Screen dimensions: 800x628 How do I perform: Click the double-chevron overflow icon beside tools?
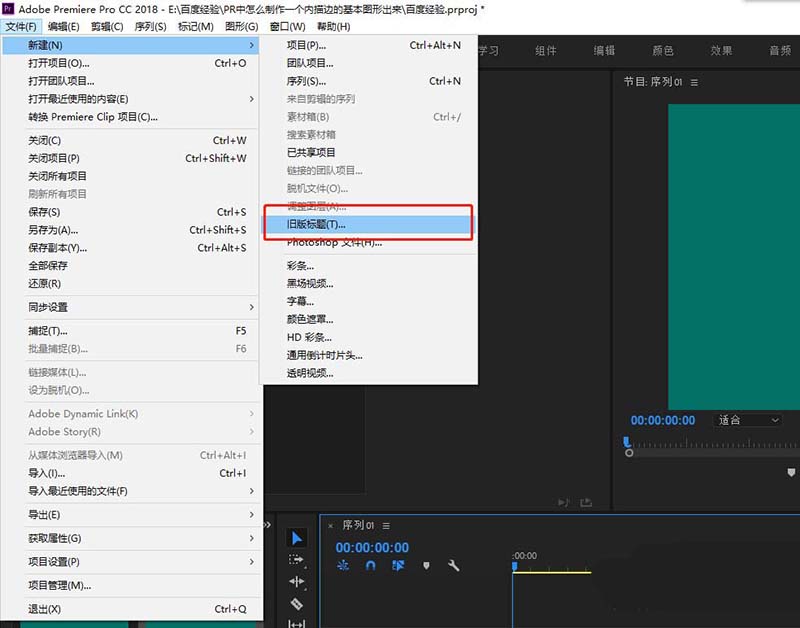[267, 524]
